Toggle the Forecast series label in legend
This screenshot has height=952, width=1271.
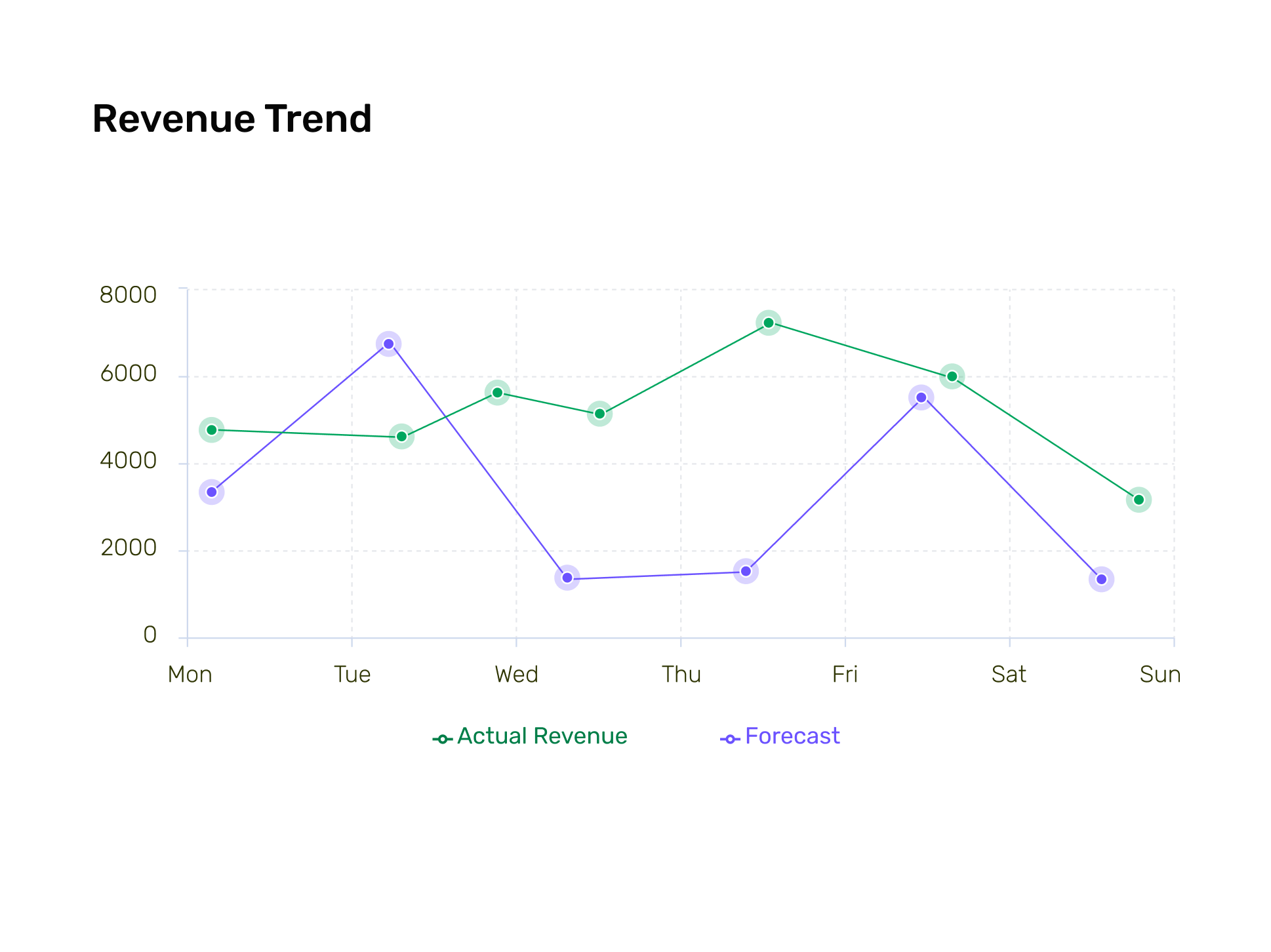click(x=792, y=736)
